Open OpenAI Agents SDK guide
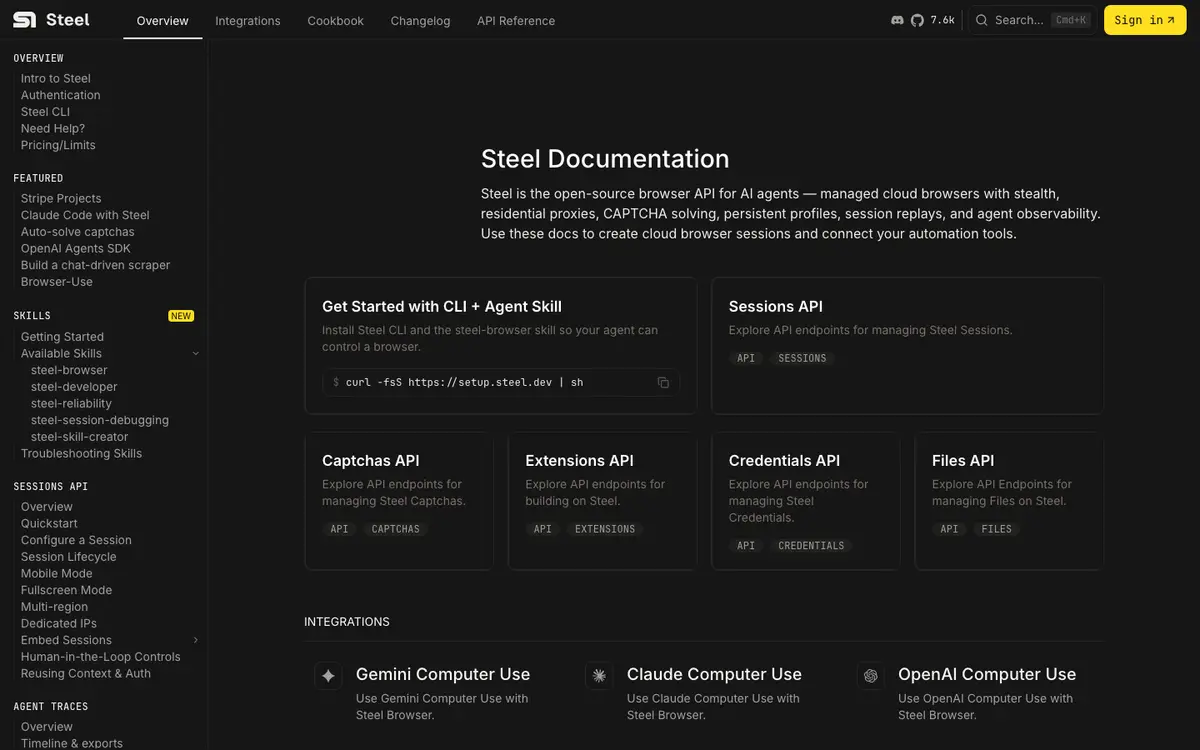 coord(76,248)
